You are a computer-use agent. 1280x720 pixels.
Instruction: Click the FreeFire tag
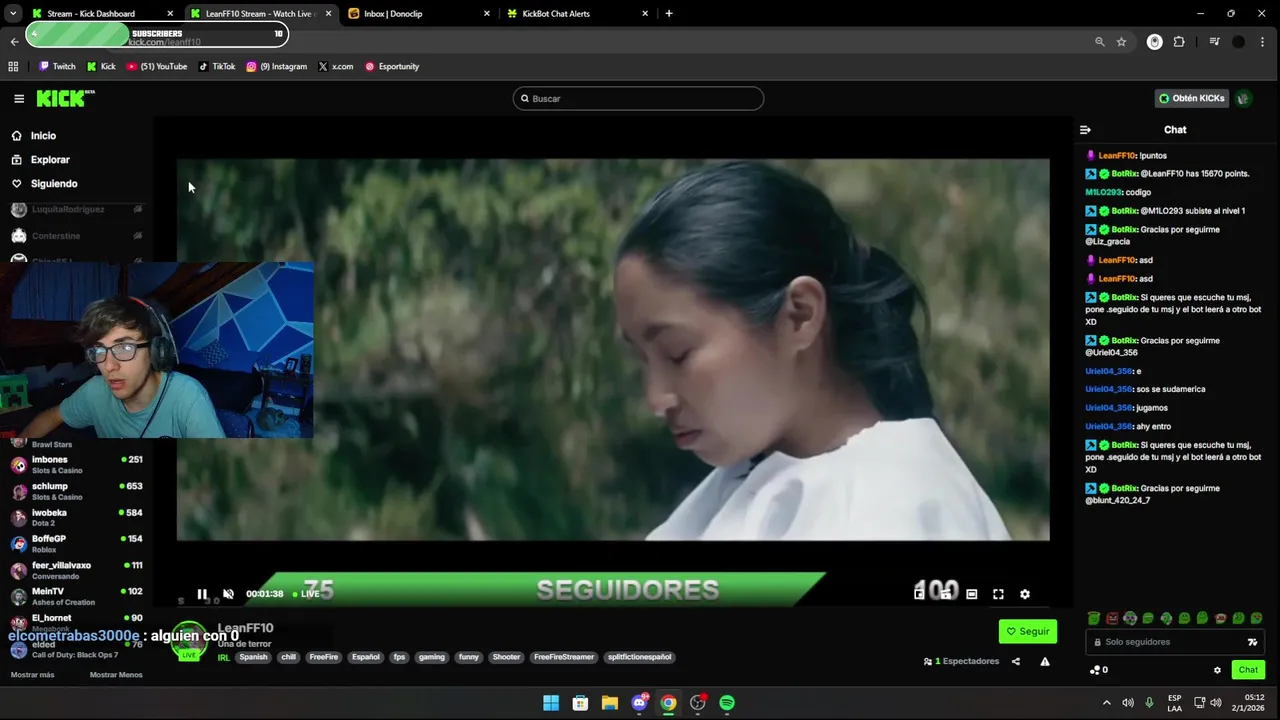coord(323,657)
